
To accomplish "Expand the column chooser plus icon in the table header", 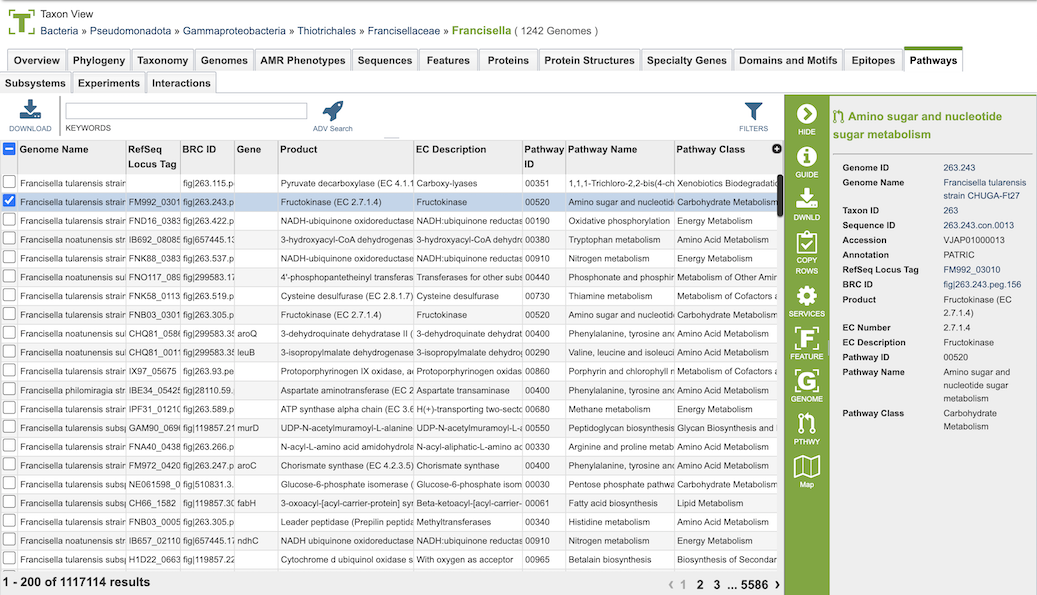I will (776, 149).
